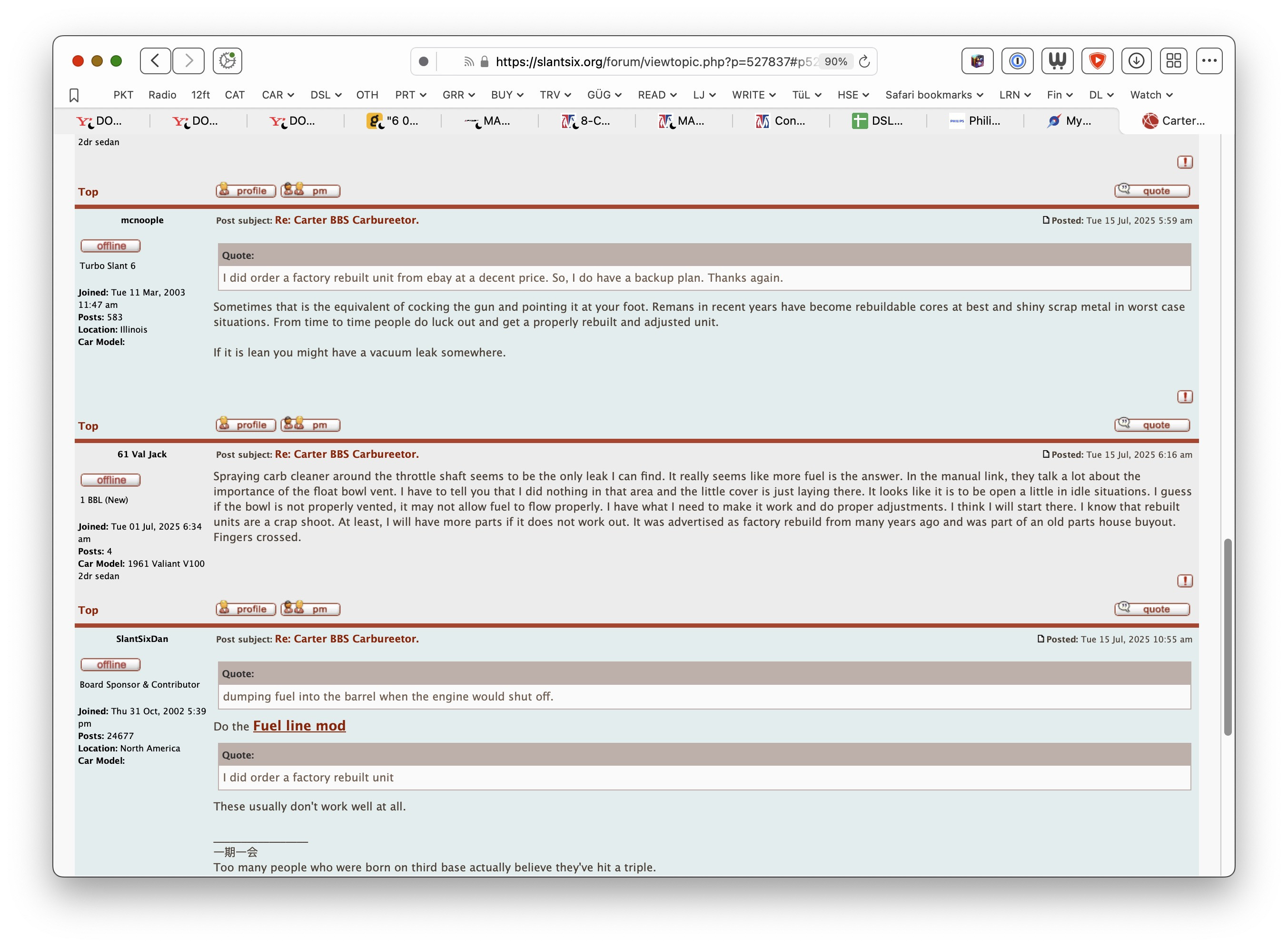Report mcnoople's post via the exclamation icon

pyautogui.click(x=1185, y=396)
